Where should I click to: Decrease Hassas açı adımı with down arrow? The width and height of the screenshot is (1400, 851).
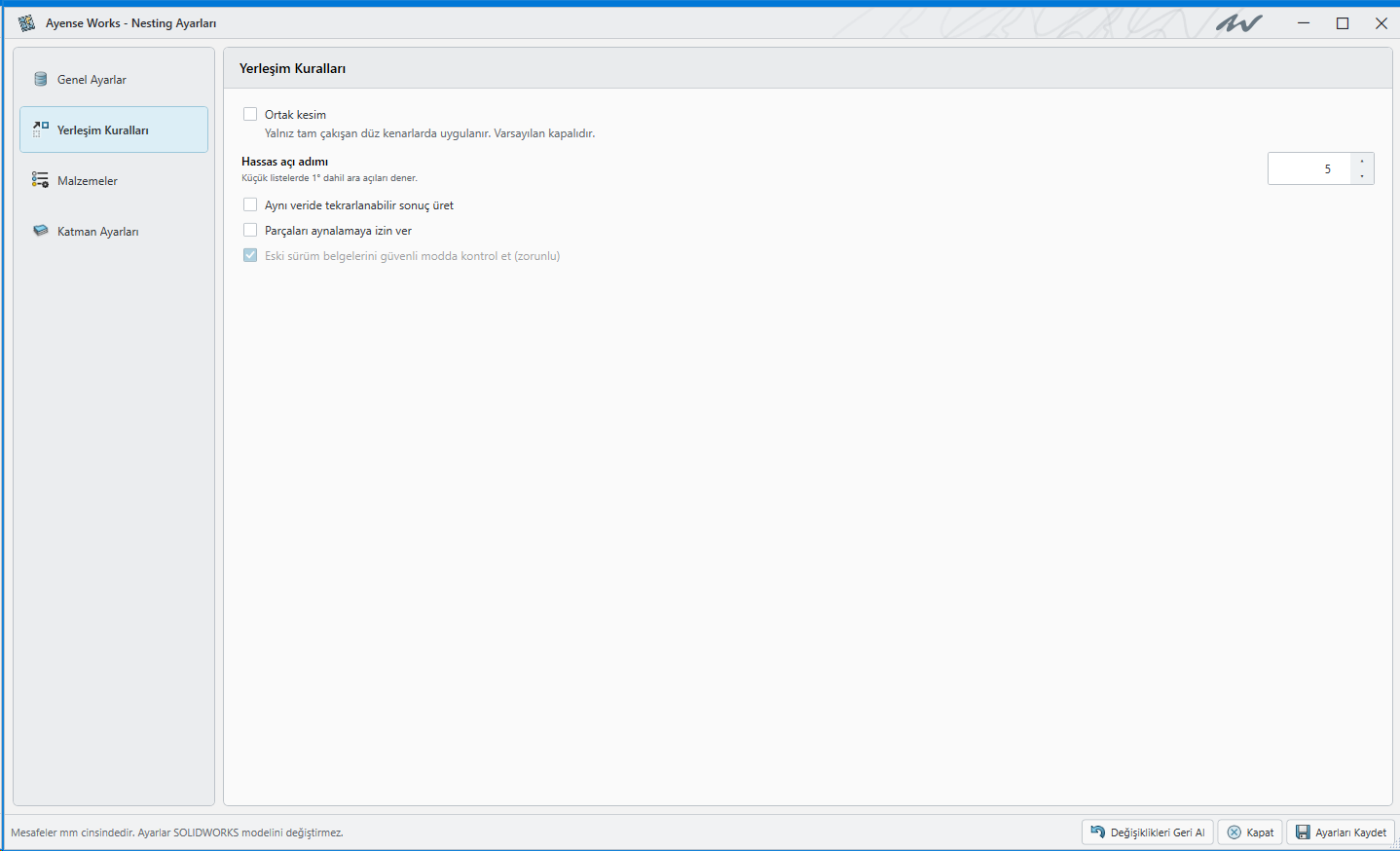[x=1362, y=176]
